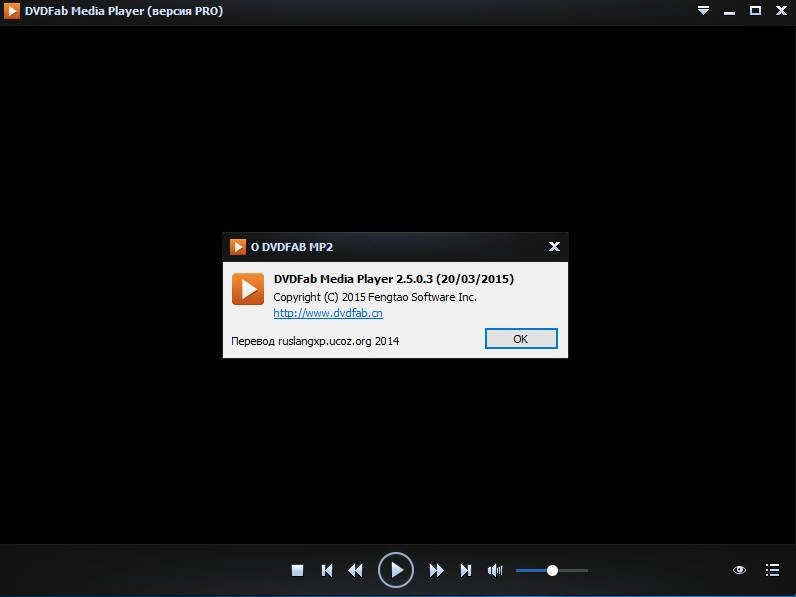This screenshot has width=796, height=597.
Task: Start playback with the round play button
Action: 395,570
